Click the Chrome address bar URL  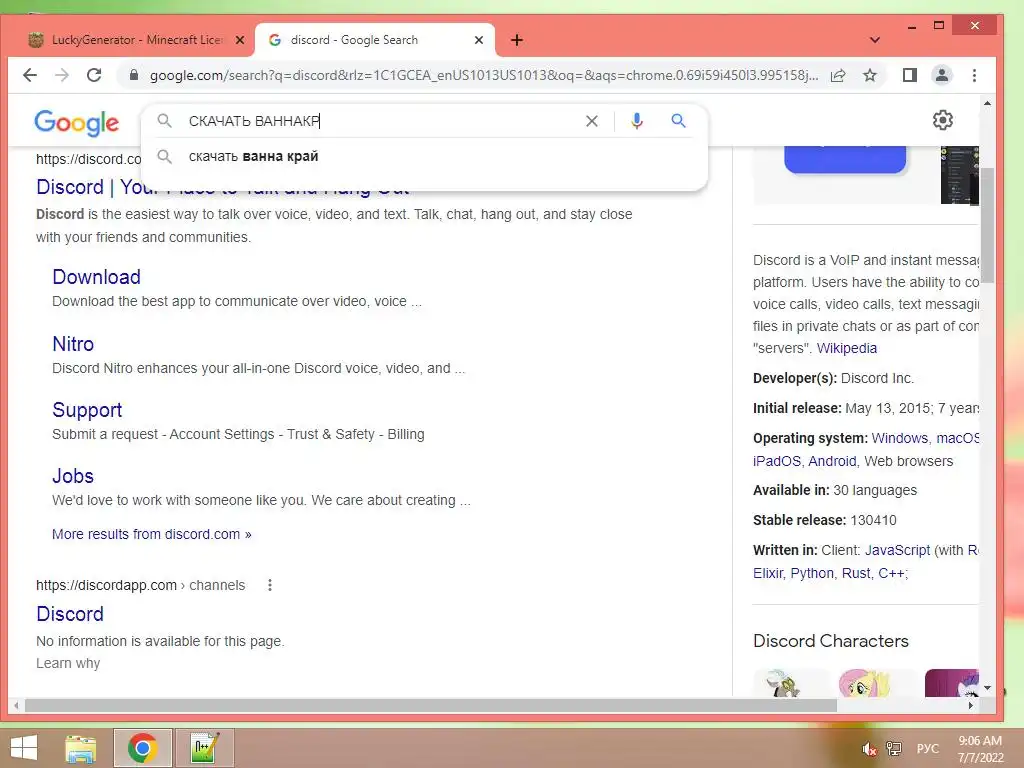coord(483,75)
